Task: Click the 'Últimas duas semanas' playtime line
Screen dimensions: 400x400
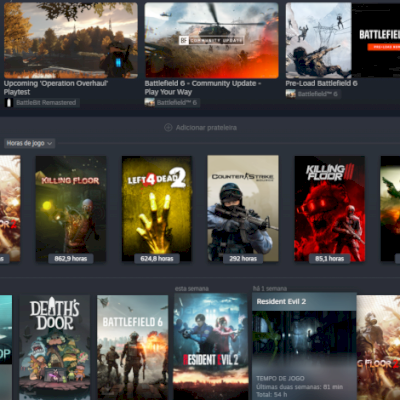Action: tap(299, 387)
